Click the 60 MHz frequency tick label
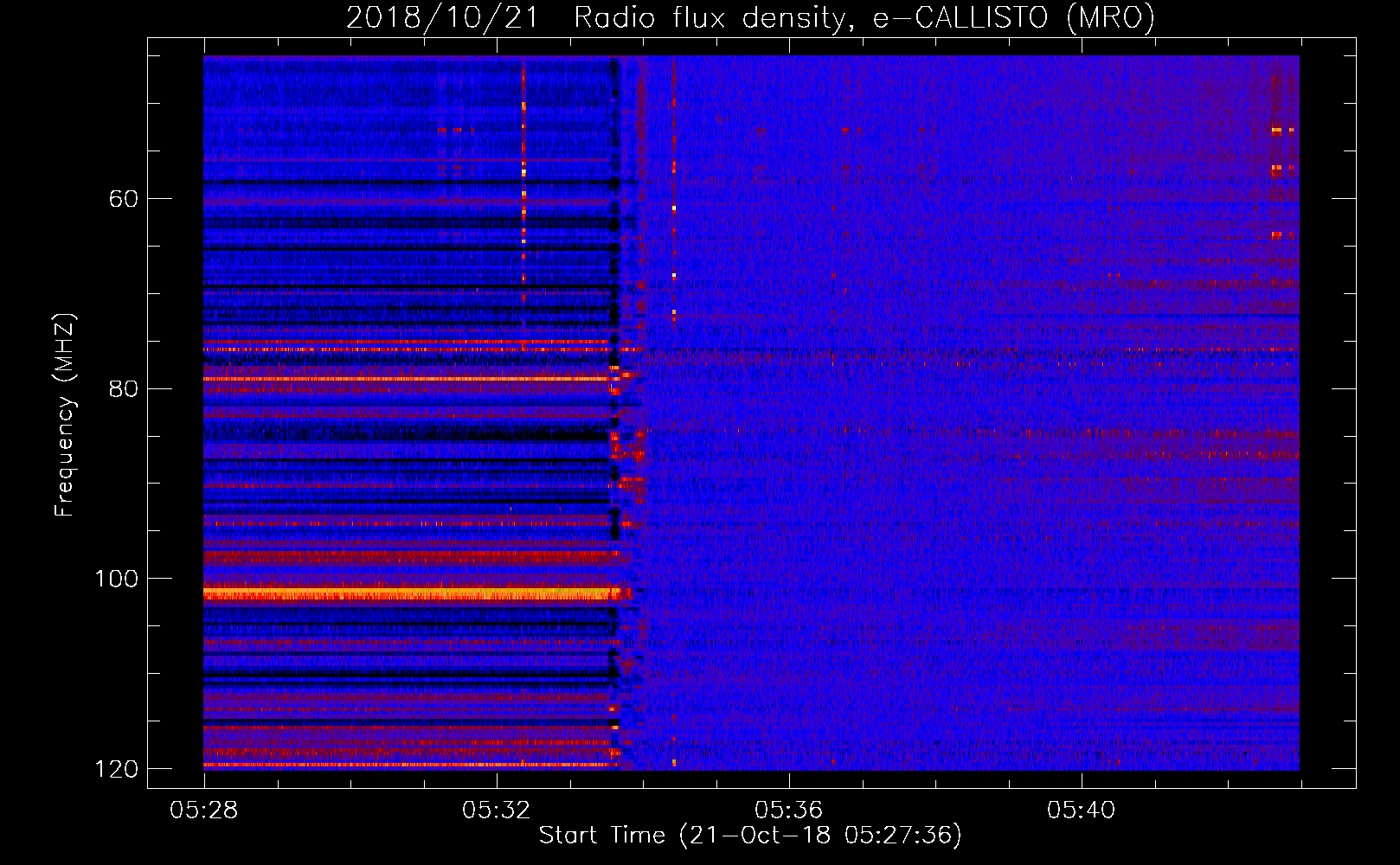Screen dimensions: 1400x865 point(123,199)
